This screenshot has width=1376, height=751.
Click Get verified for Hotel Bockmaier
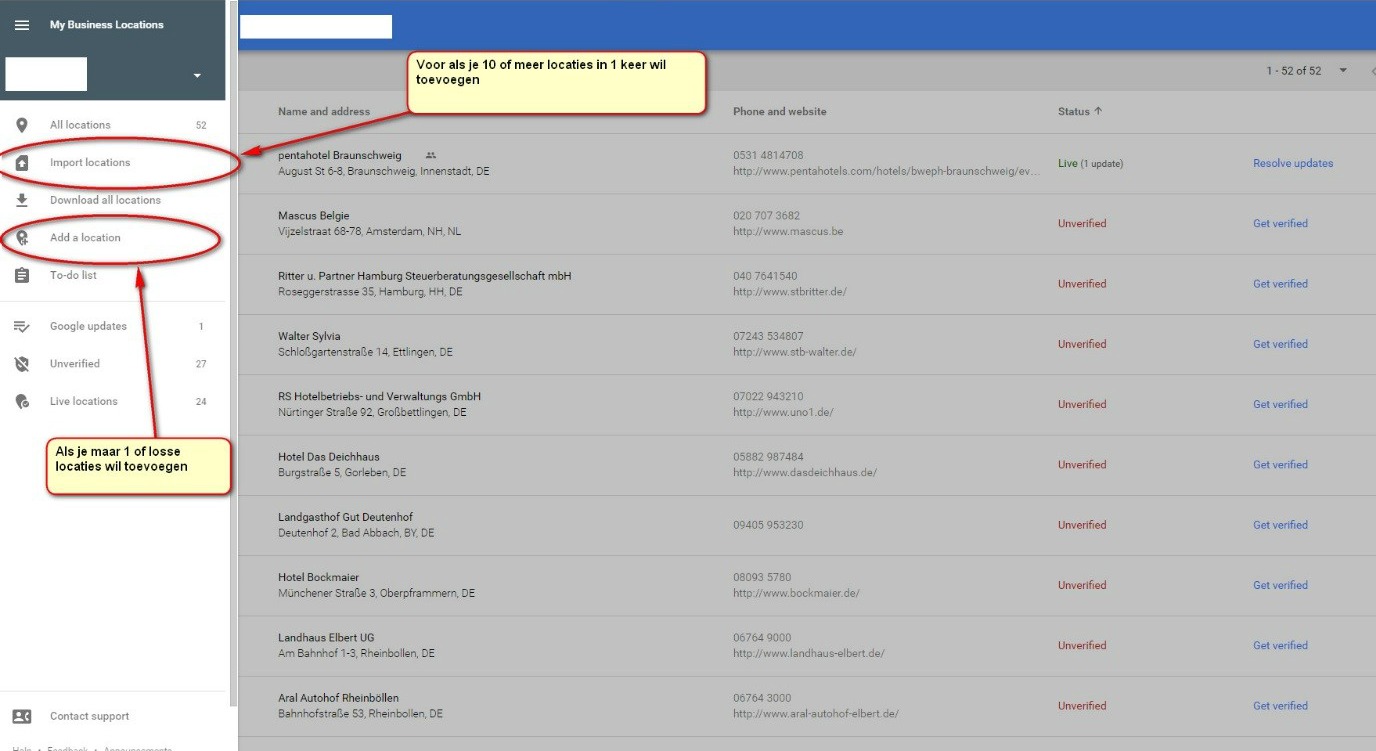(1280, 585)
